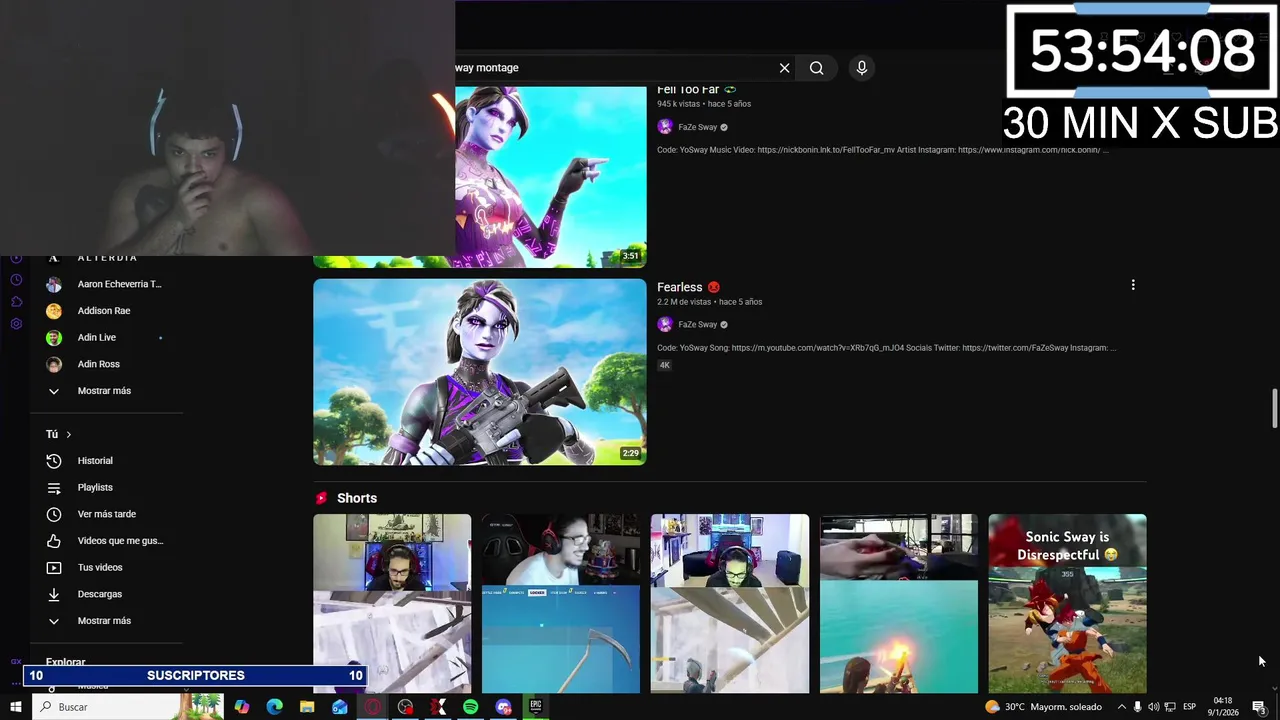Open Ver más tarde list
The image size is (1280, 720).
point(106,514)
